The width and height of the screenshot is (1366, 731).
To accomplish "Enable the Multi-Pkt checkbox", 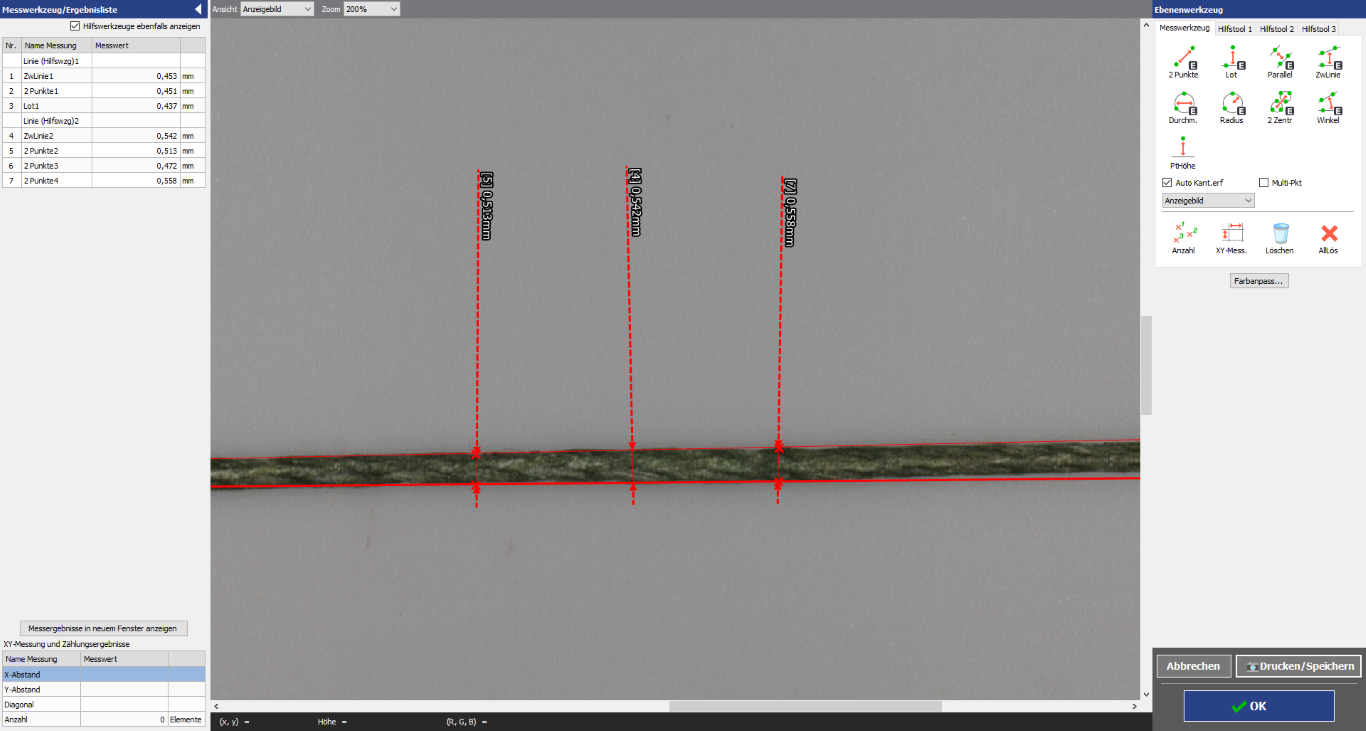I will [x=1264, y=183].
